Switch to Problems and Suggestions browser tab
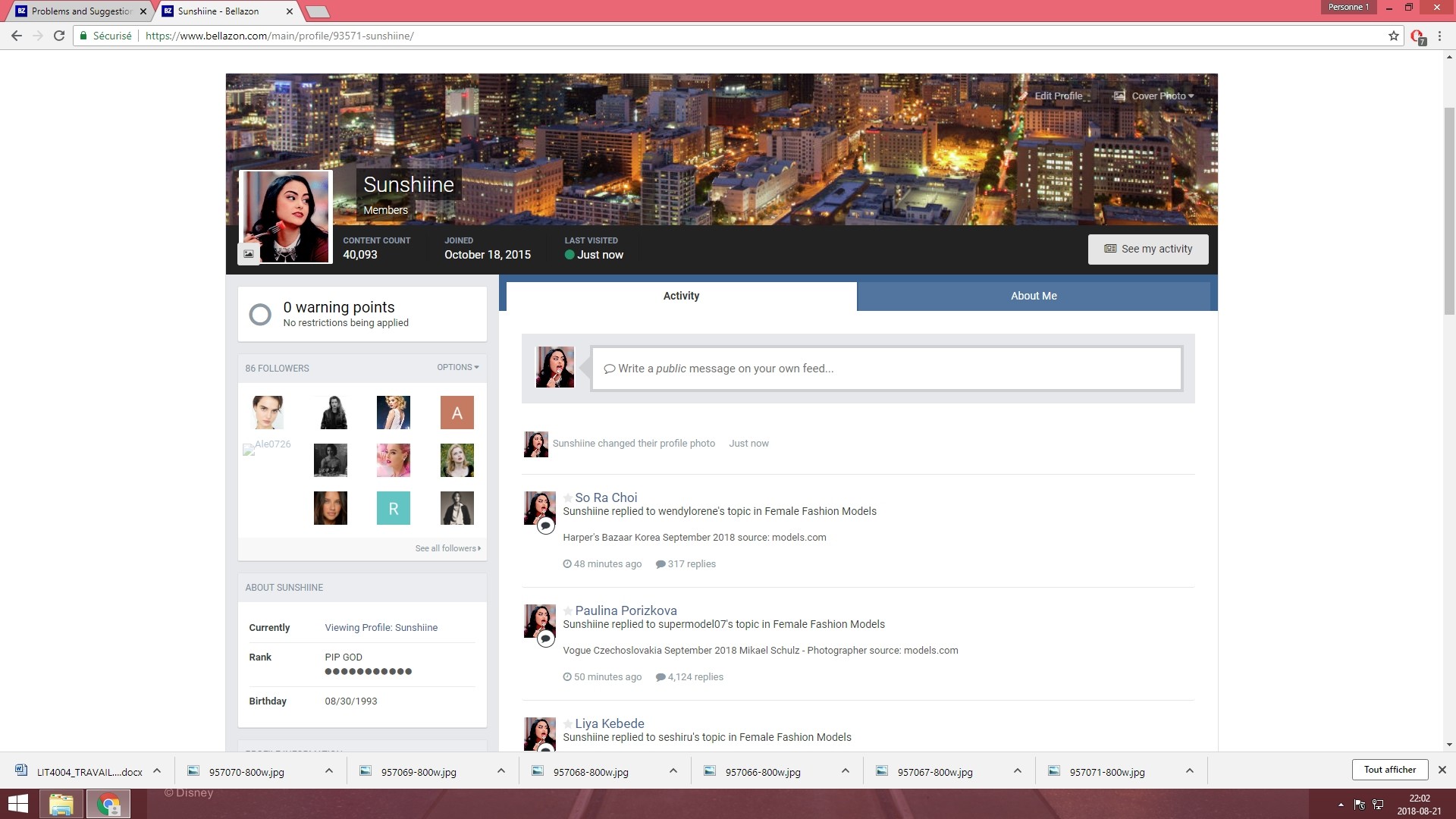This screenshot has height=819, width=1456. (81, 11)
